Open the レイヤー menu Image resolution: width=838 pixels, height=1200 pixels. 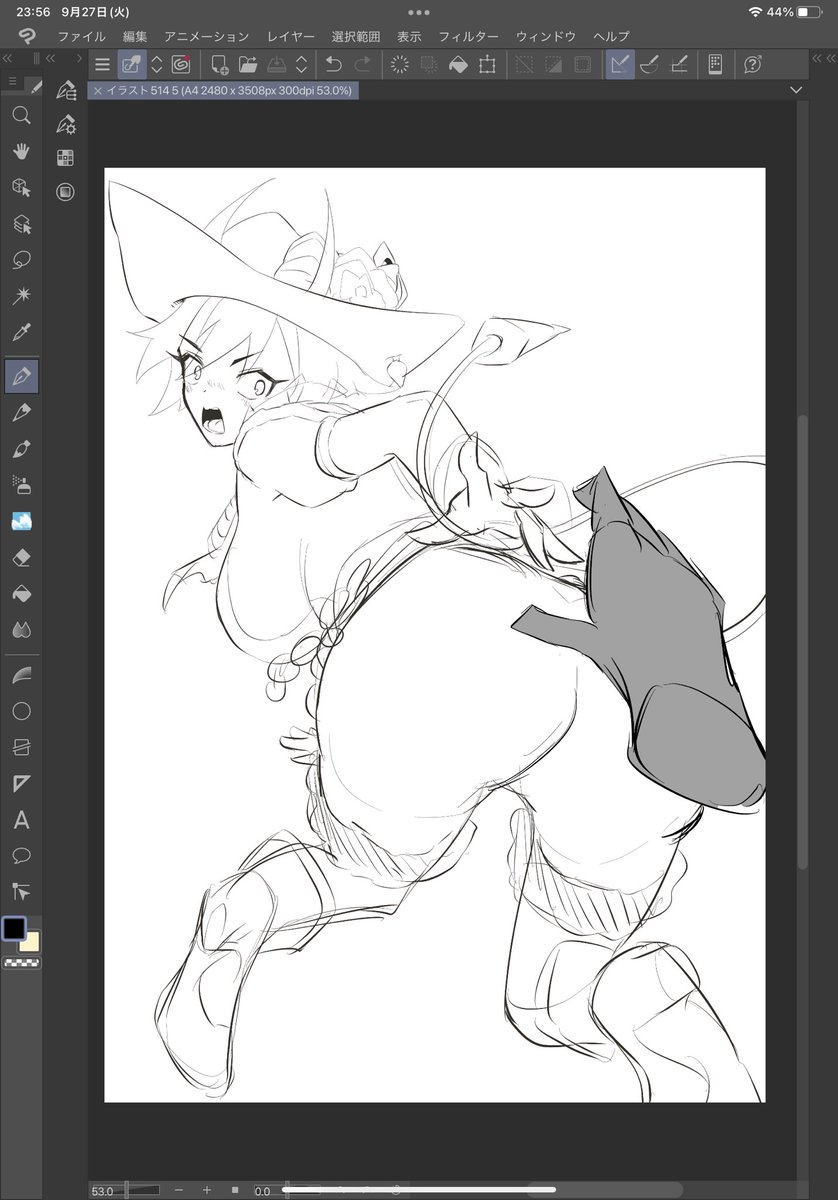click(291, 36)
